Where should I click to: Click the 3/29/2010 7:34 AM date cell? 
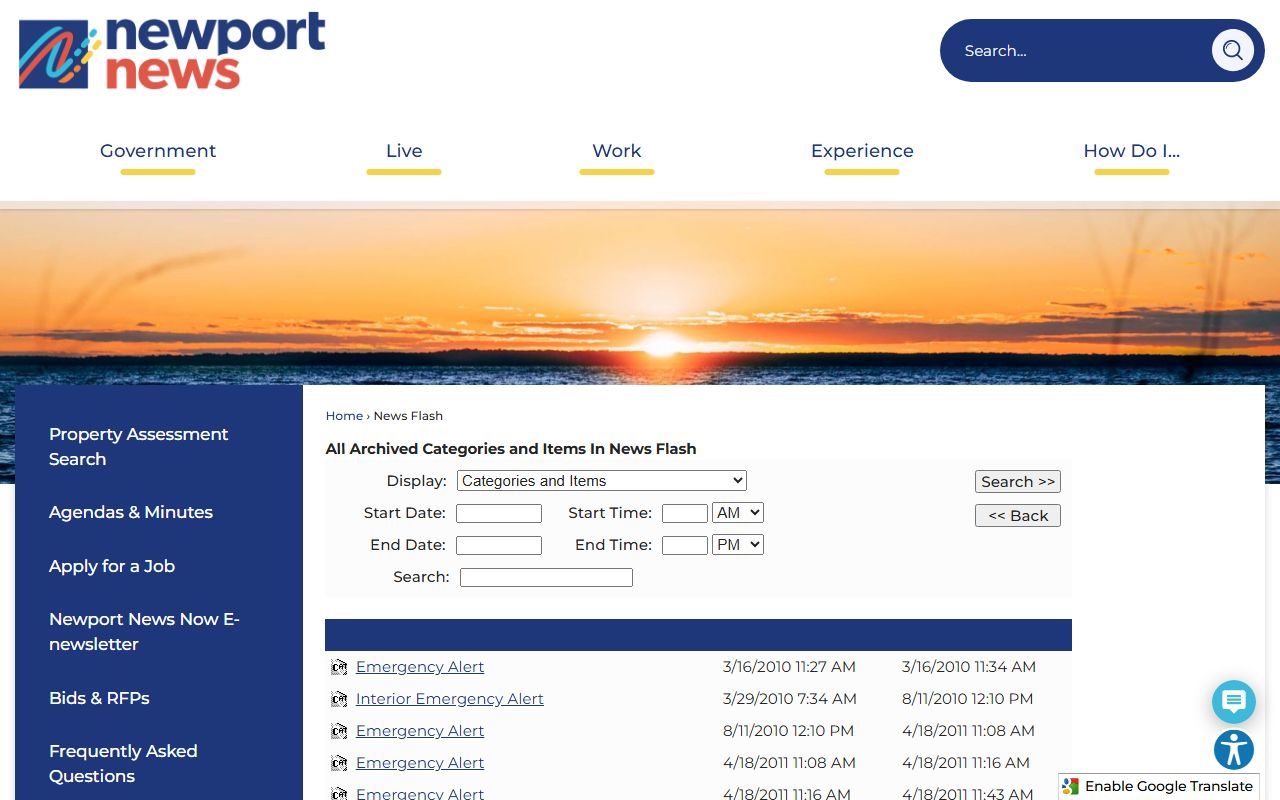click(790, 699)
